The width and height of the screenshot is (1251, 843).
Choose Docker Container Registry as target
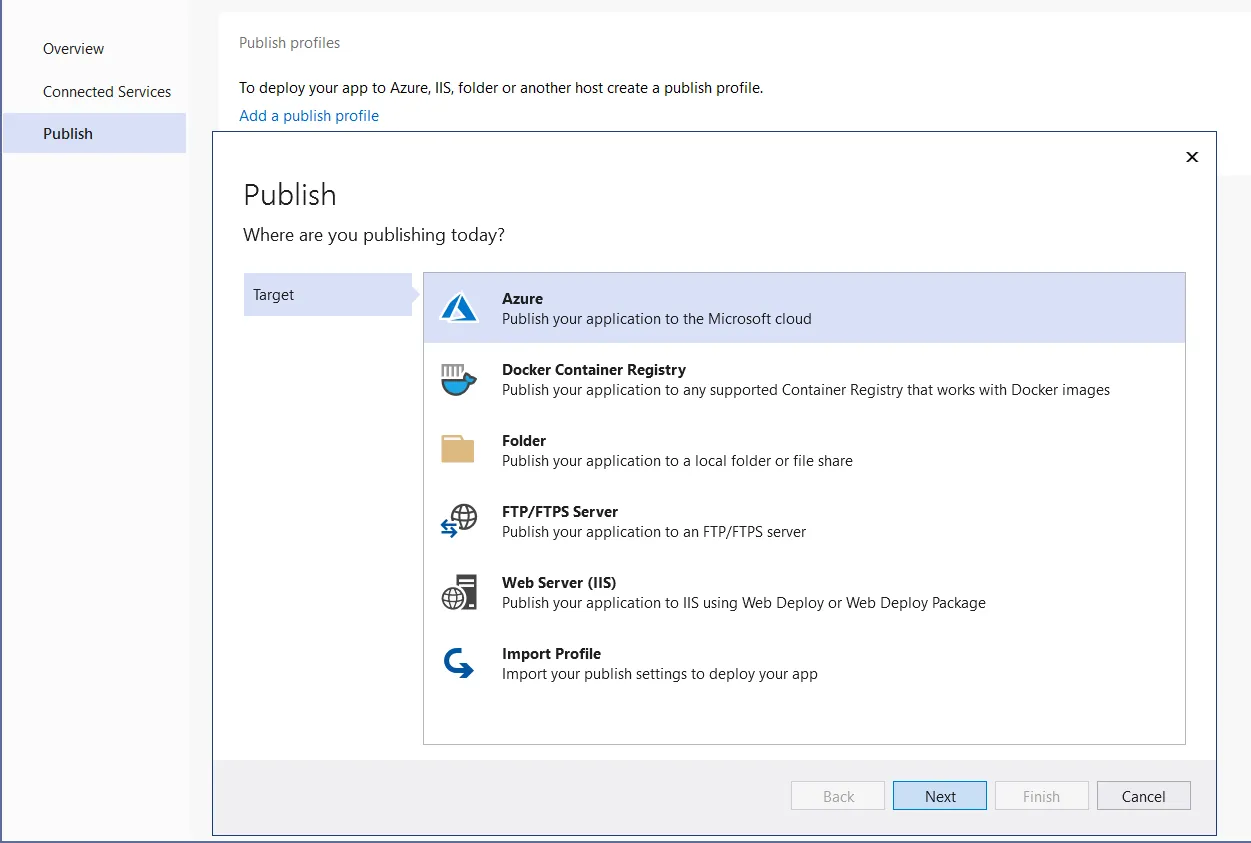(x=700, y=379)
